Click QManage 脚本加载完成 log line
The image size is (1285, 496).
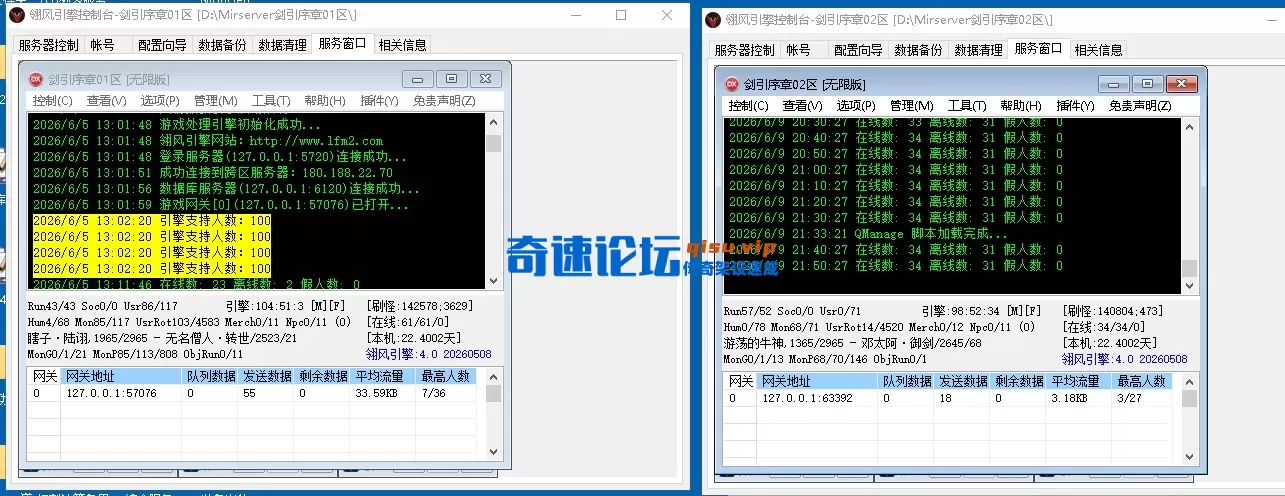coord(868,233)
